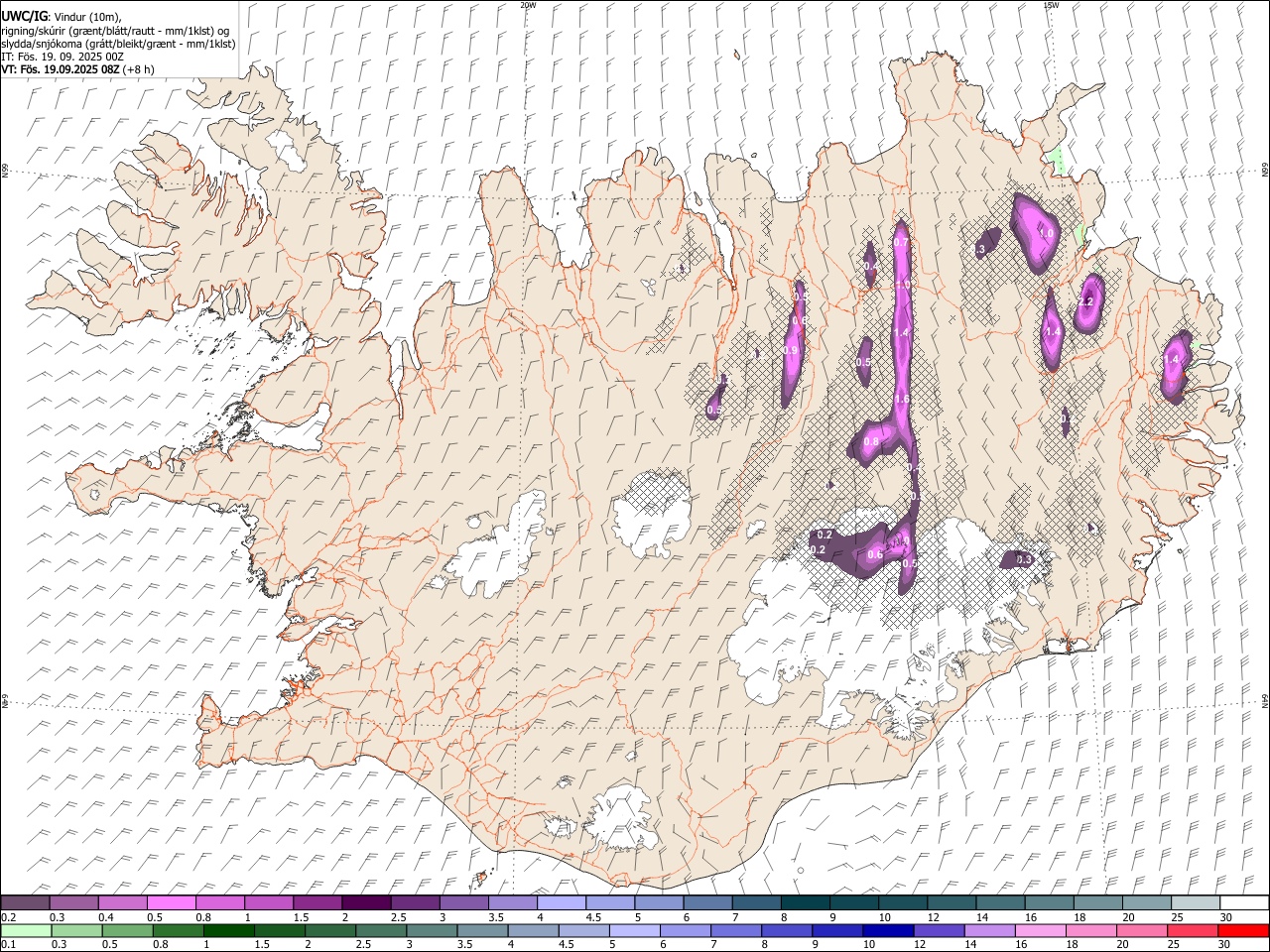
Task: Click the 20W longitude label
Action: (528, 5)
